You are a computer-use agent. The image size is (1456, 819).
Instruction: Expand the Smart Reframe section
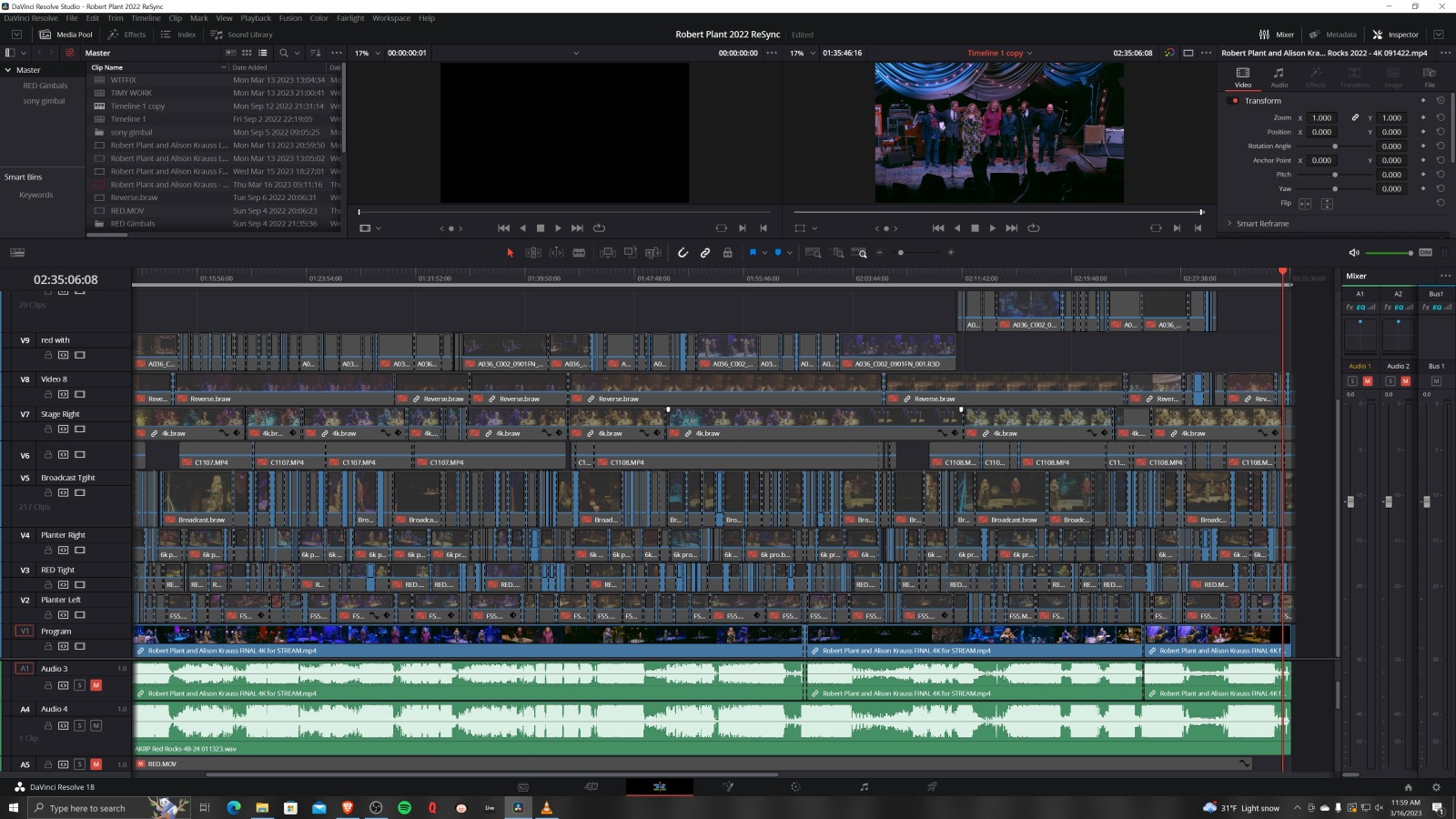[x=1229, y=223]
